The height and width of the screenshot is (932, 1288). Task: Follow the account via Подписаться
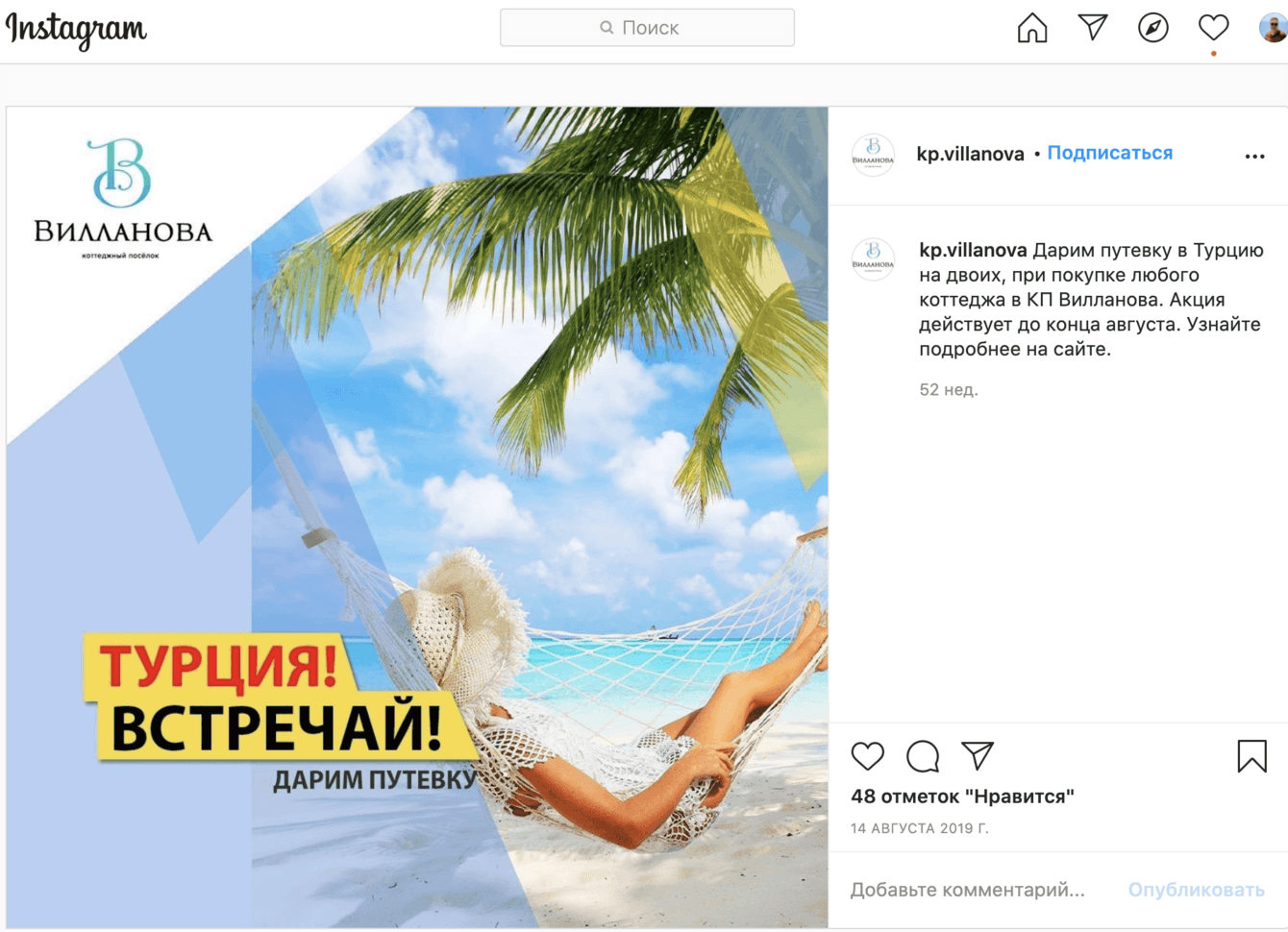pos(1109,153)
